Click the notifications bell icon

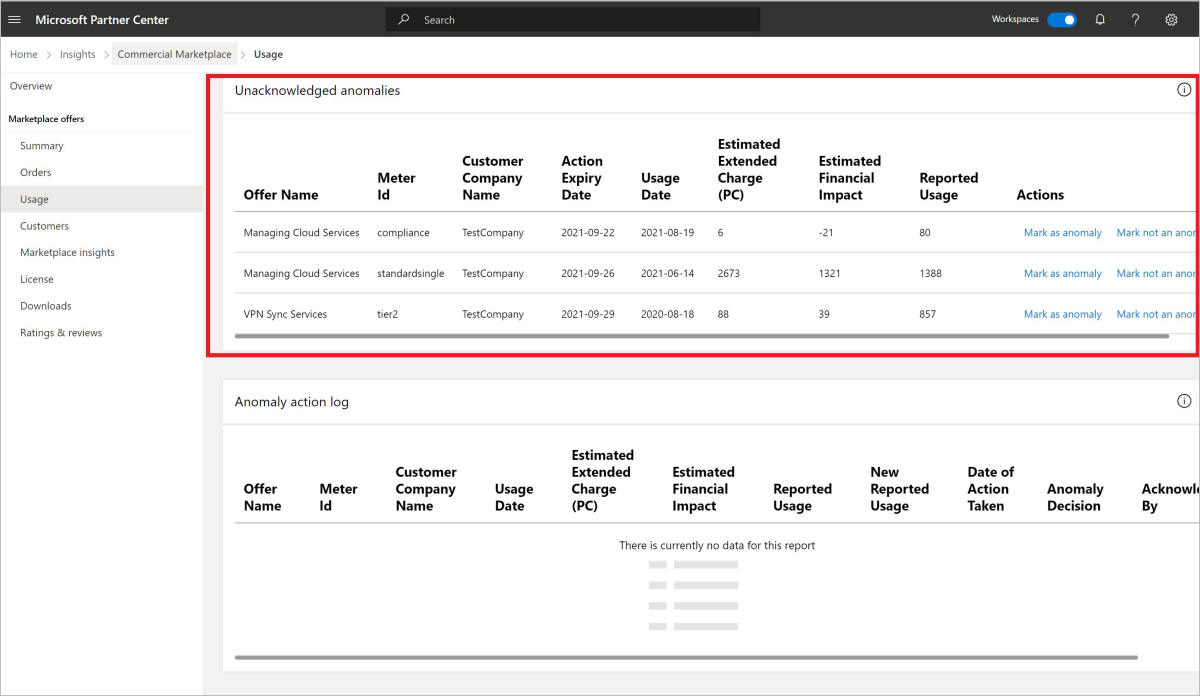pyautogui.click(x=1100, y=20)
